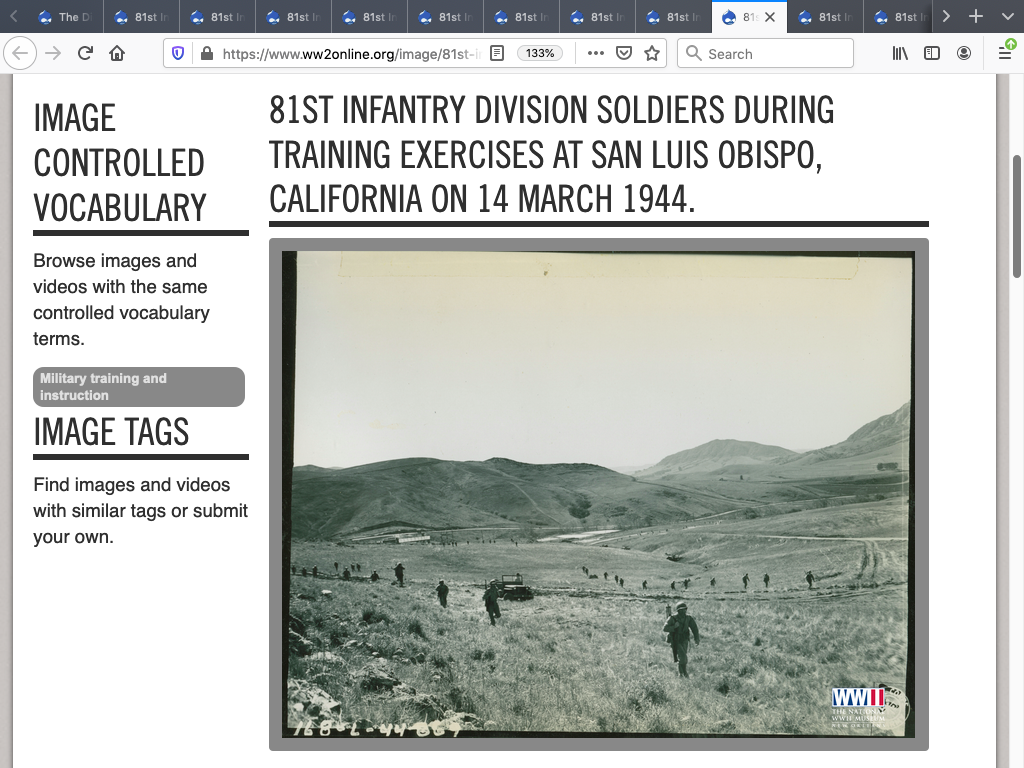Viewport: 1024px width, 768px height.
Task: Toggle reader view for this page
Action: click(497, 54)
